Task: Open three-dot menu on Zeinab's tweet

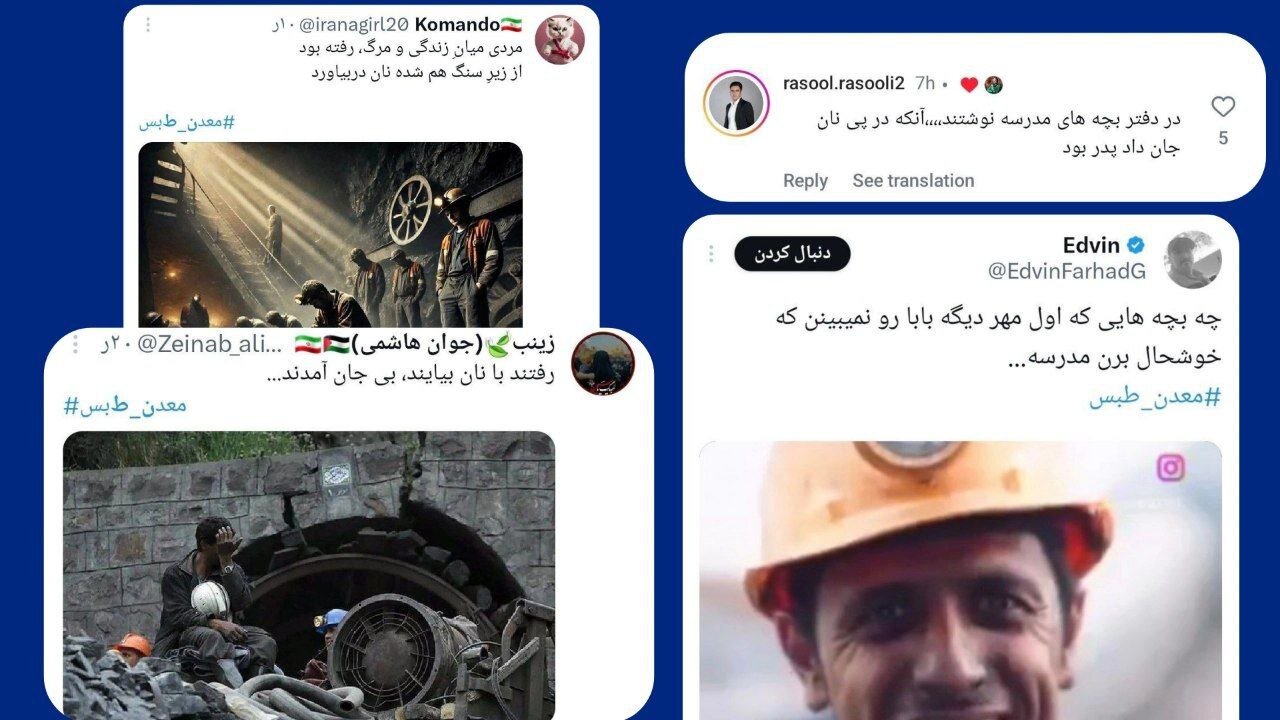Action: tap(75, 344)
